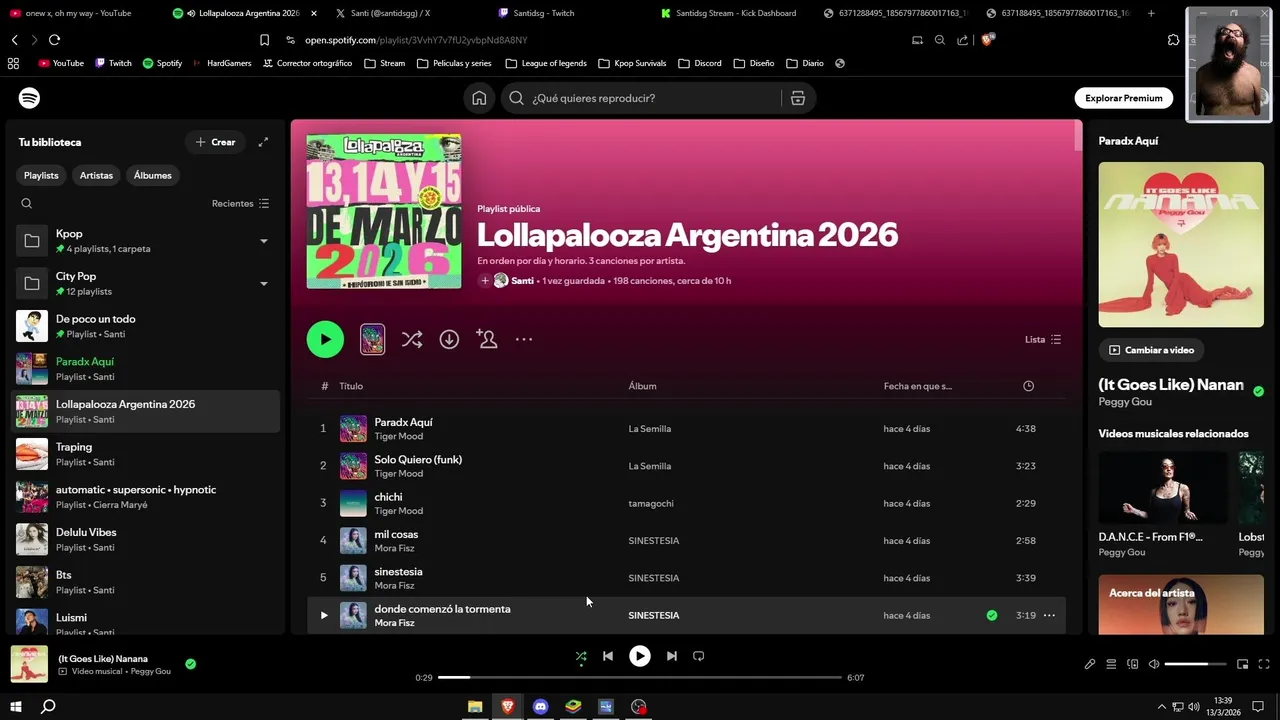Open Santi profile link in playlist header

(522, 281)
